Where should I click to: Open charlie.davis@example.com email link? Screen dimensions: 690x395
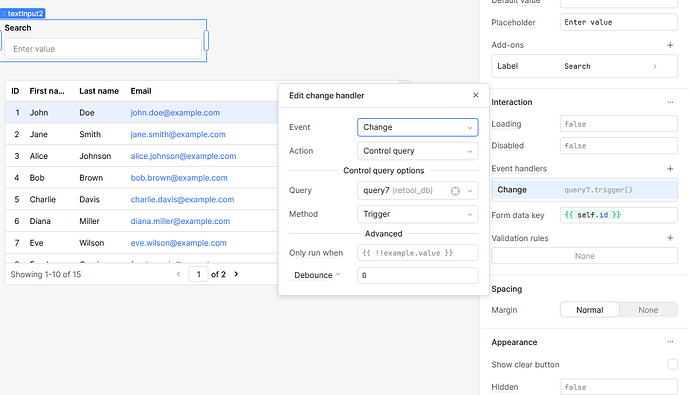[182, 199]
